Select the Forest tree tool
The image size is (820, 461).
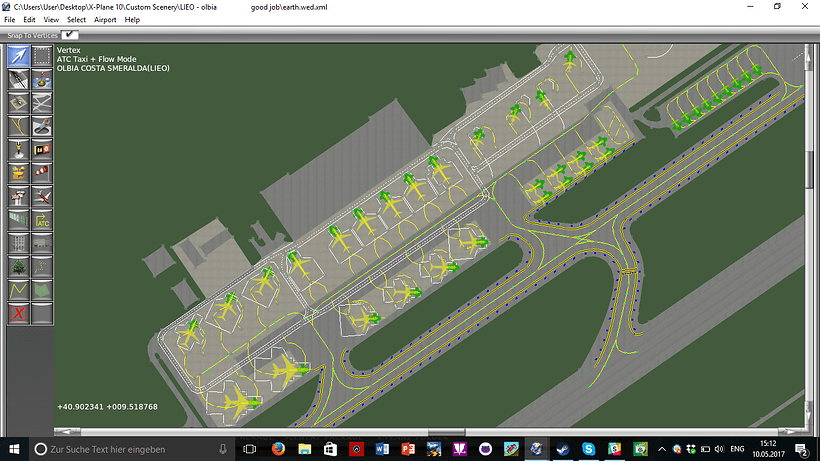pos(18,267)
